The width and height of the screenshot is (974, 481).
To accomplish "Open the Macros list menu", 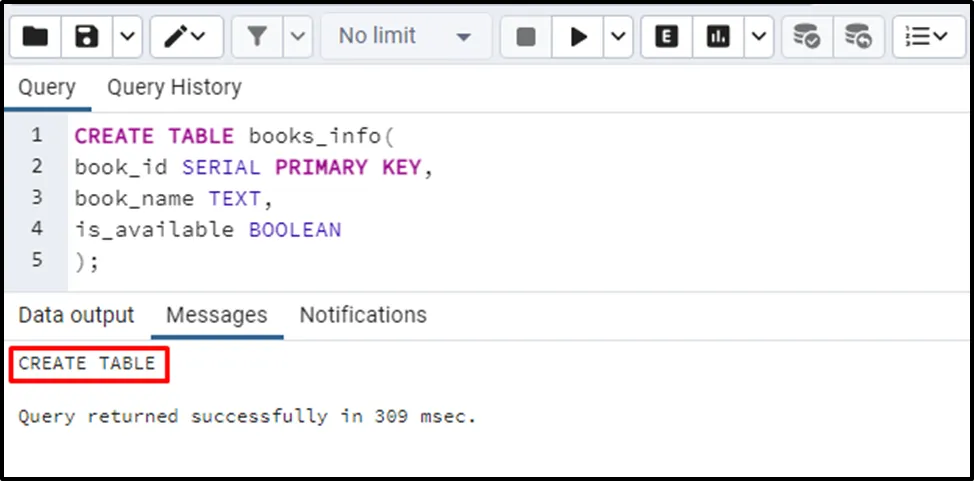I will 927,37.
